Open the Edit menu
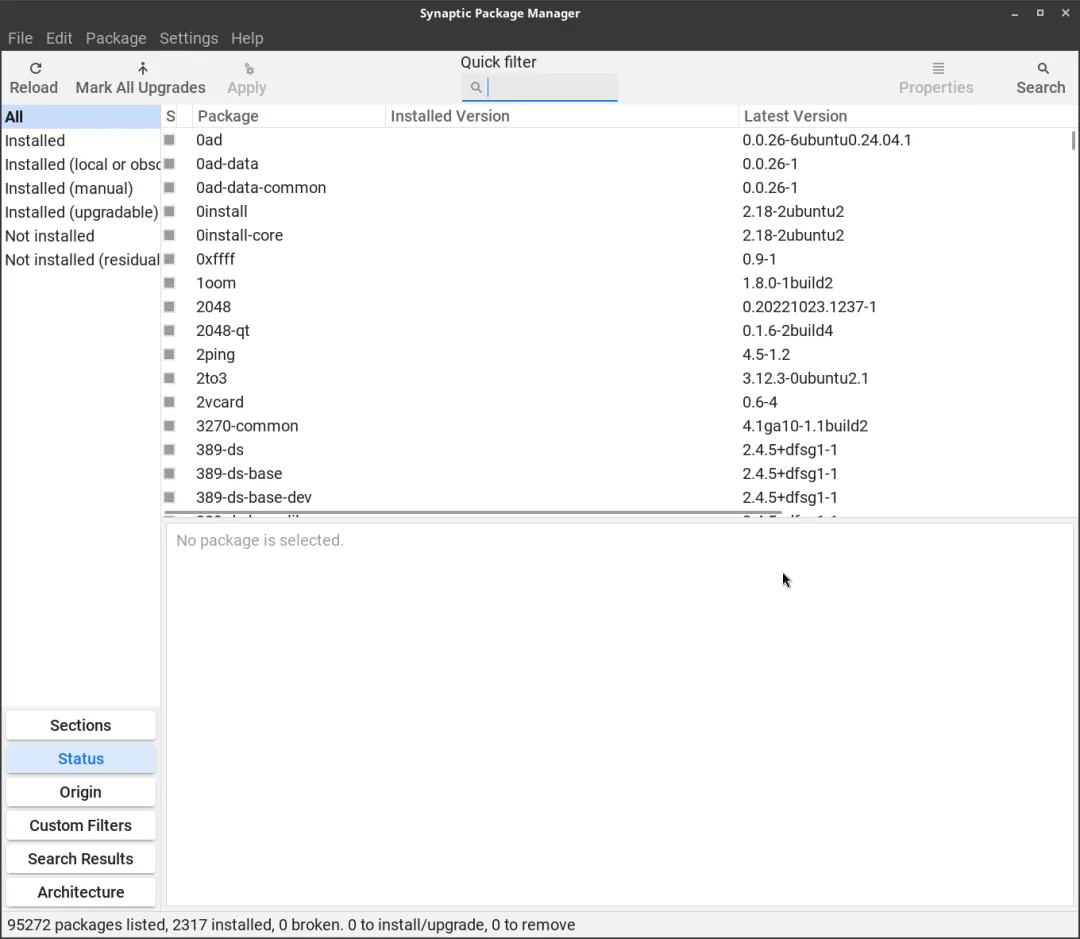The height and width of the screenshot is (939, 1080). pos(59,39)
